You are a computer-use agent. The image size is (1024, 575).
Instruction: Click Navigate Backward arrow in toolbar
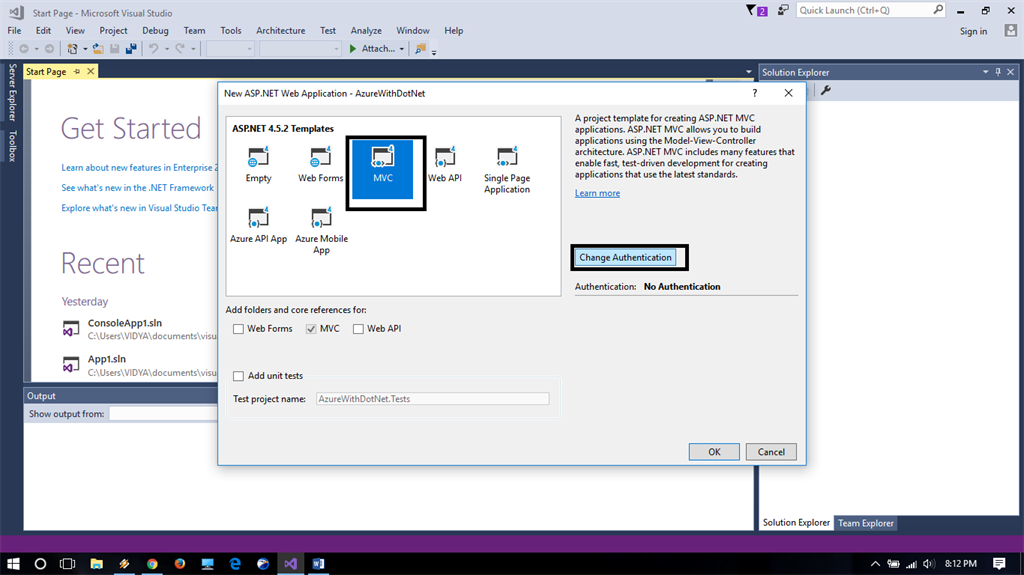[x=24, y=48]
